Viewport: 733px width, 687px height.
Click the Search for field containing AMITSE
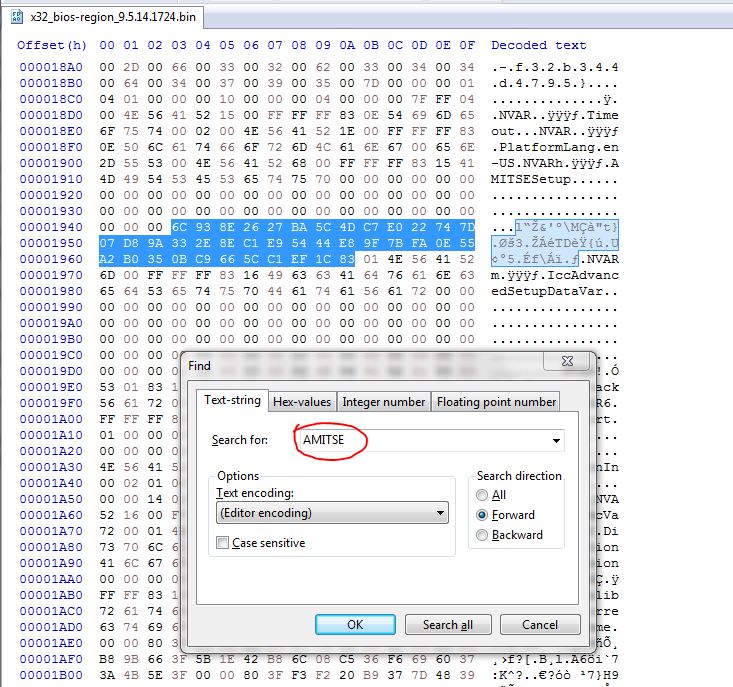click(429, 440)
